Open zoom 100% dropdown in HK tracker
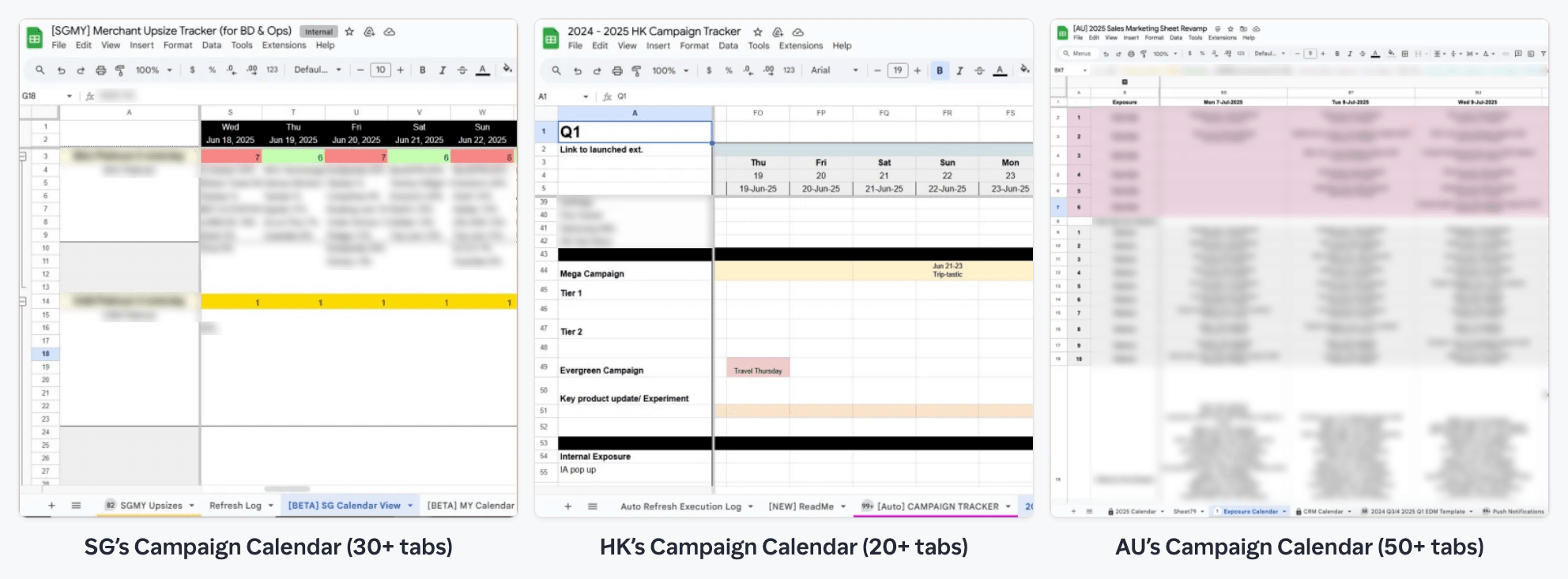The height and width of the screenshot is (579, 1568). click(x=670, y=70)
